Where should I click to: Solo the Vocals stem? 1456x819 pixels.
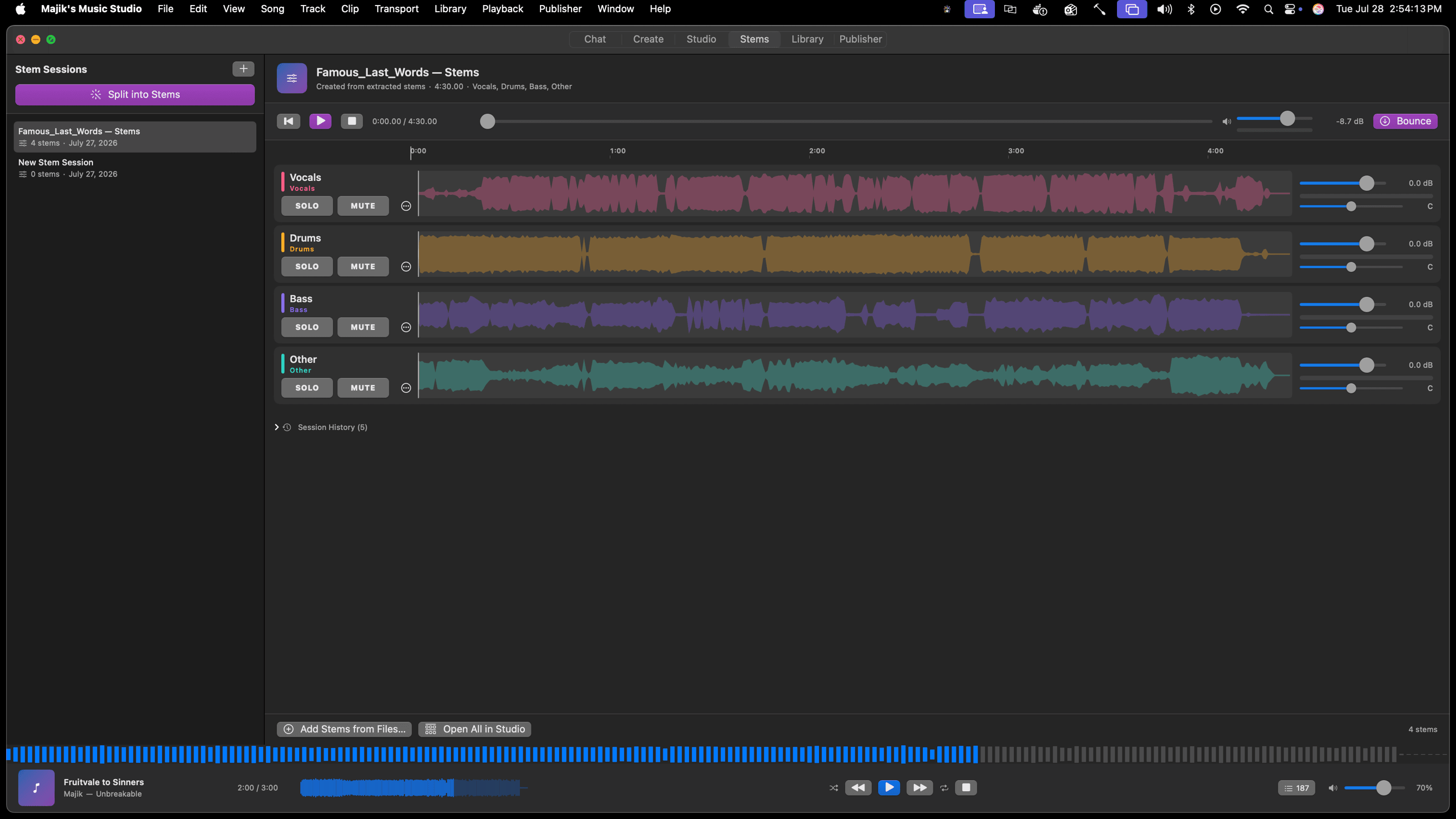[x=307, y=206]
